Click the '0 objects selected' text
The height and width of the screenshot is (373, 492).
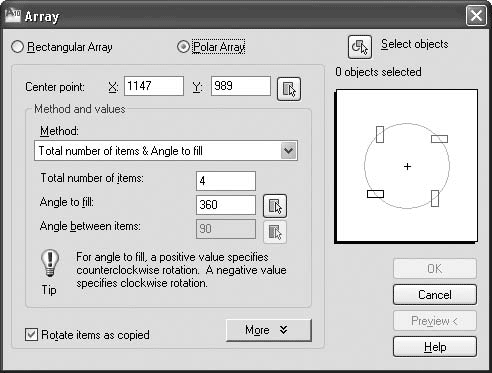pyautogui.click(x=378, y=72)
